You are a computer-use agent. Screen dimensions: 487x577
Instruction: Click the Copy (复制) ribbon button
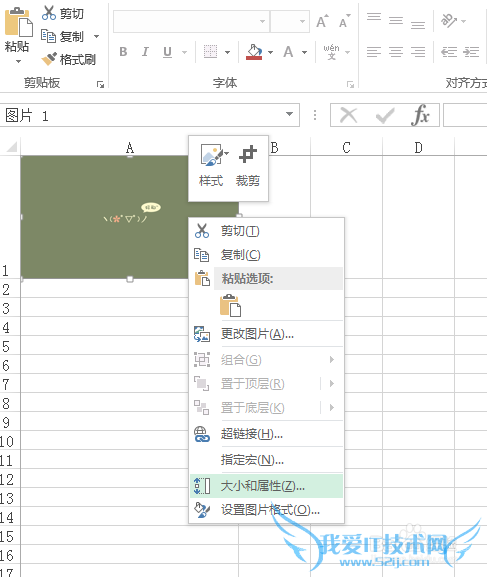[x=63, y=36]
